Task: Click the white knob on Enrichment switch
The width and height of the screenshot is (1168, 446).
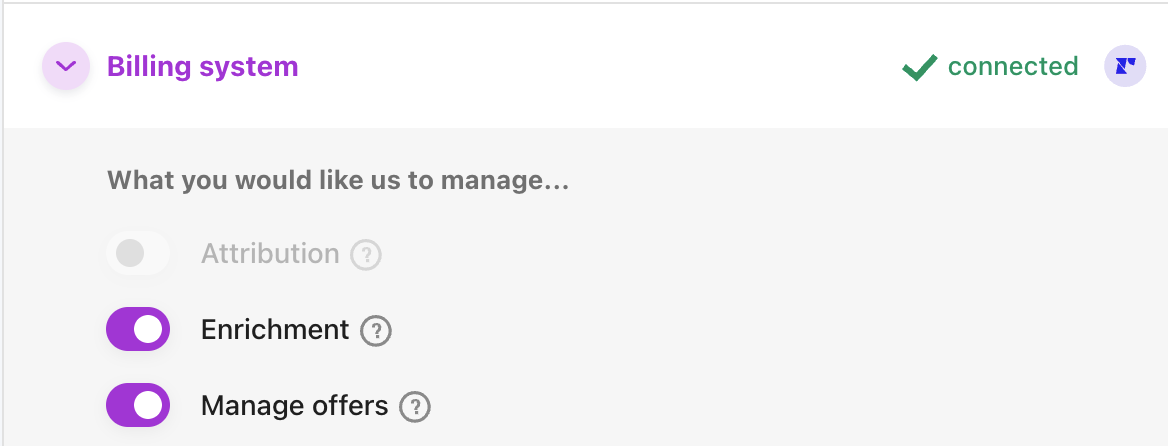Action: pyautogui.click(x=149, y=329)
